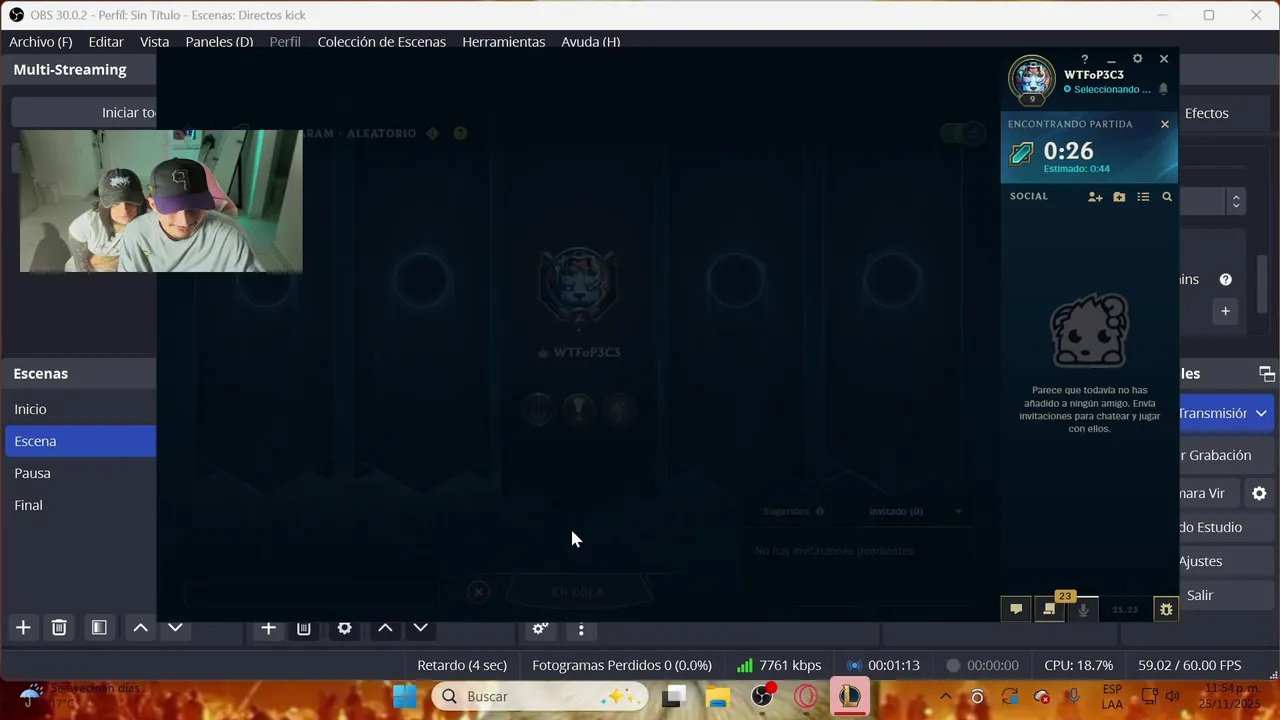Open League client settings gear

tap(1137, 59)
